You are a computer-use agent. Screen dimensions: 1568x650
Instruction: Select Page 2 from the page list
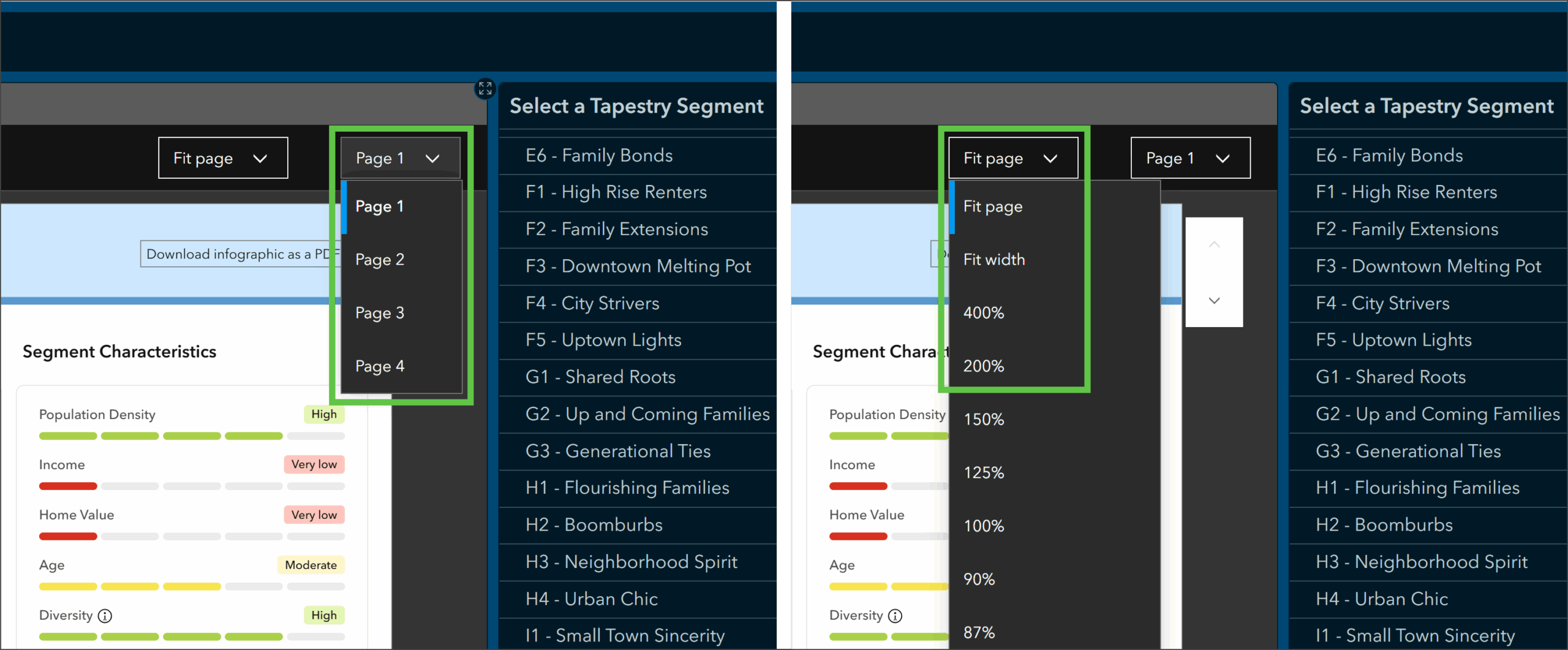click(380, 260)
